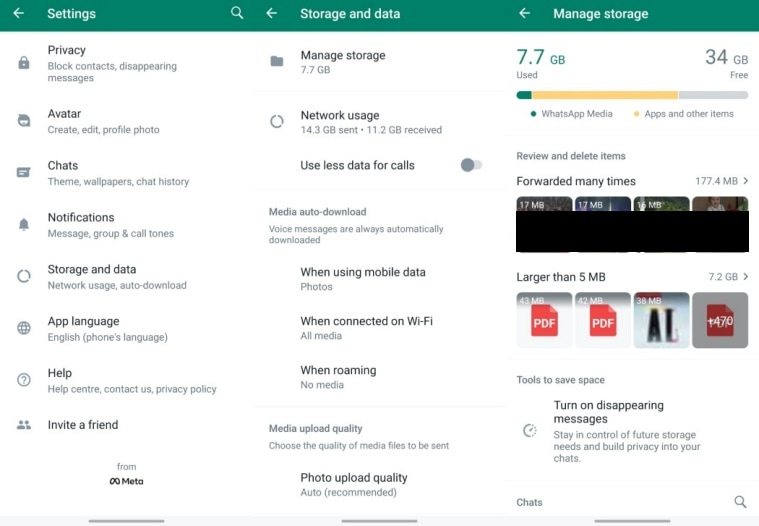Screen dimensions: 759x526
Task: Click the 7.2 GB size label
Action: click(723, 277)
